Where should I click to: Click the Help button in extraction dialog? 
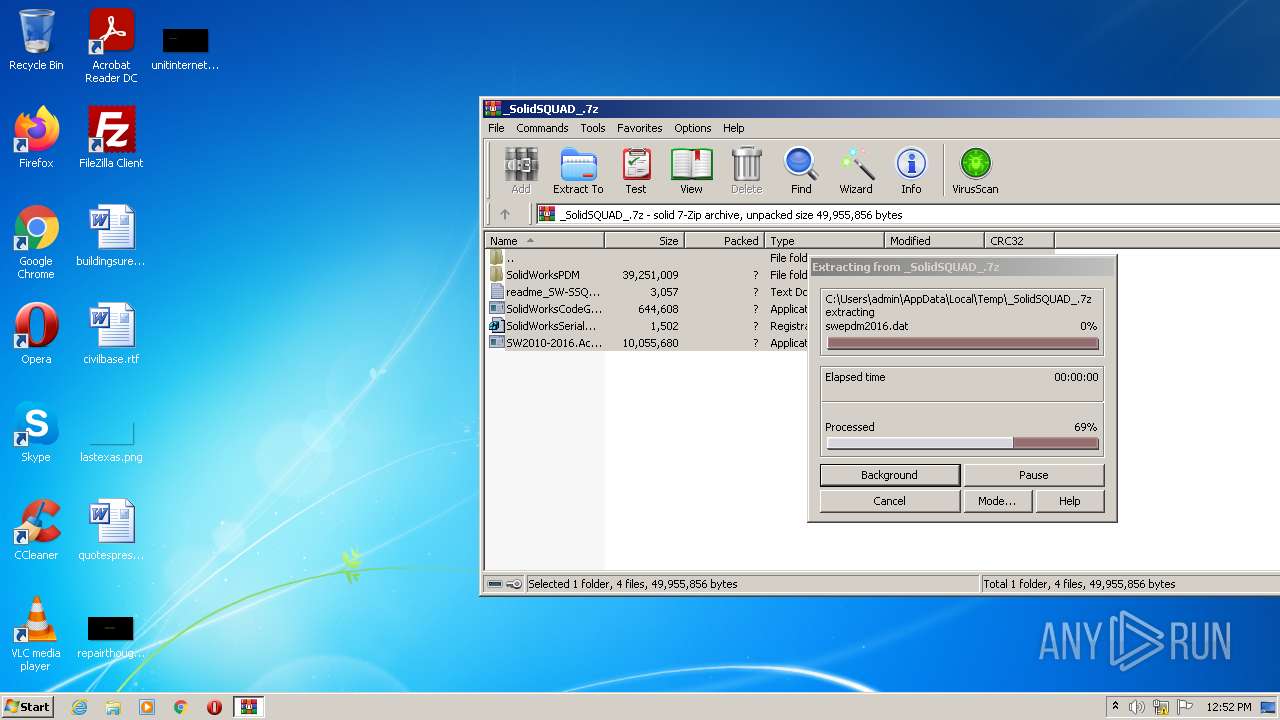coord(1069,501)
